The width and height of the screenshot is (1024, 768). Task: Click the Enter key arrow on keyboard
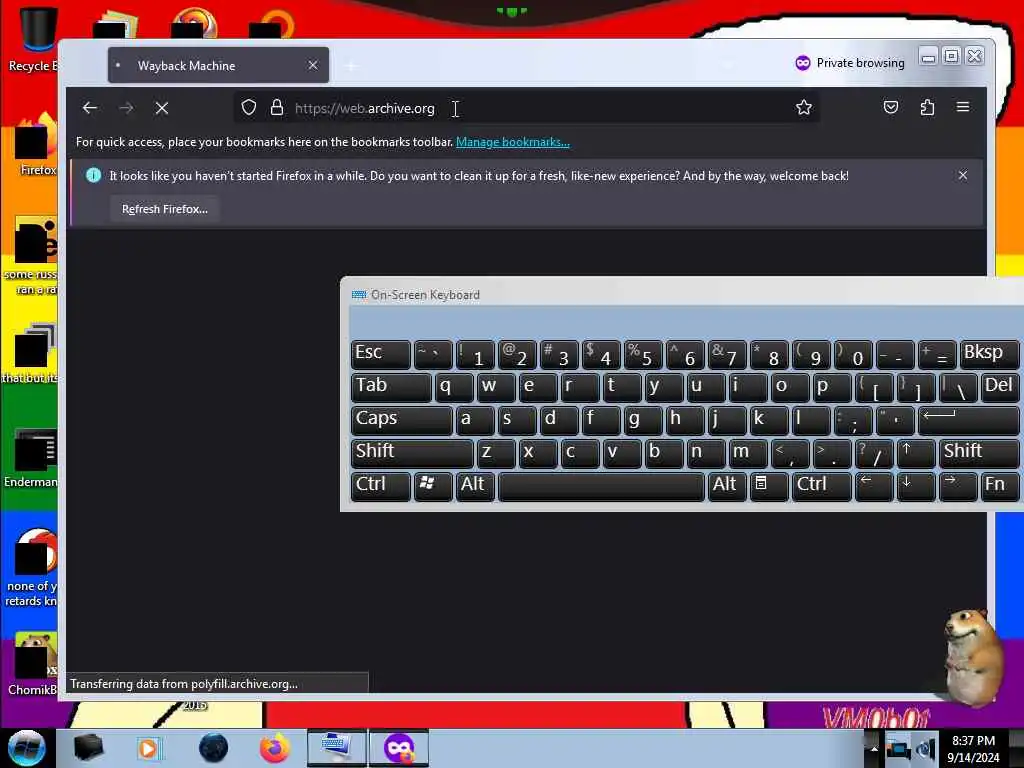[x=968, y=421]
